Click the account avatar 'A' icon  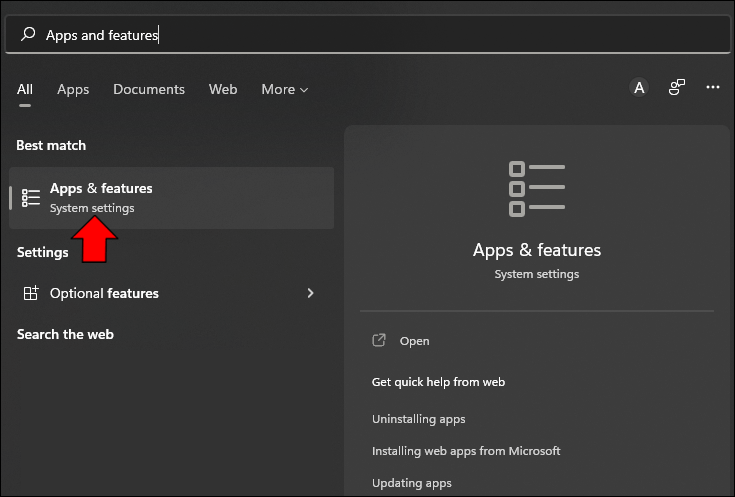click(x=638, y=88)
